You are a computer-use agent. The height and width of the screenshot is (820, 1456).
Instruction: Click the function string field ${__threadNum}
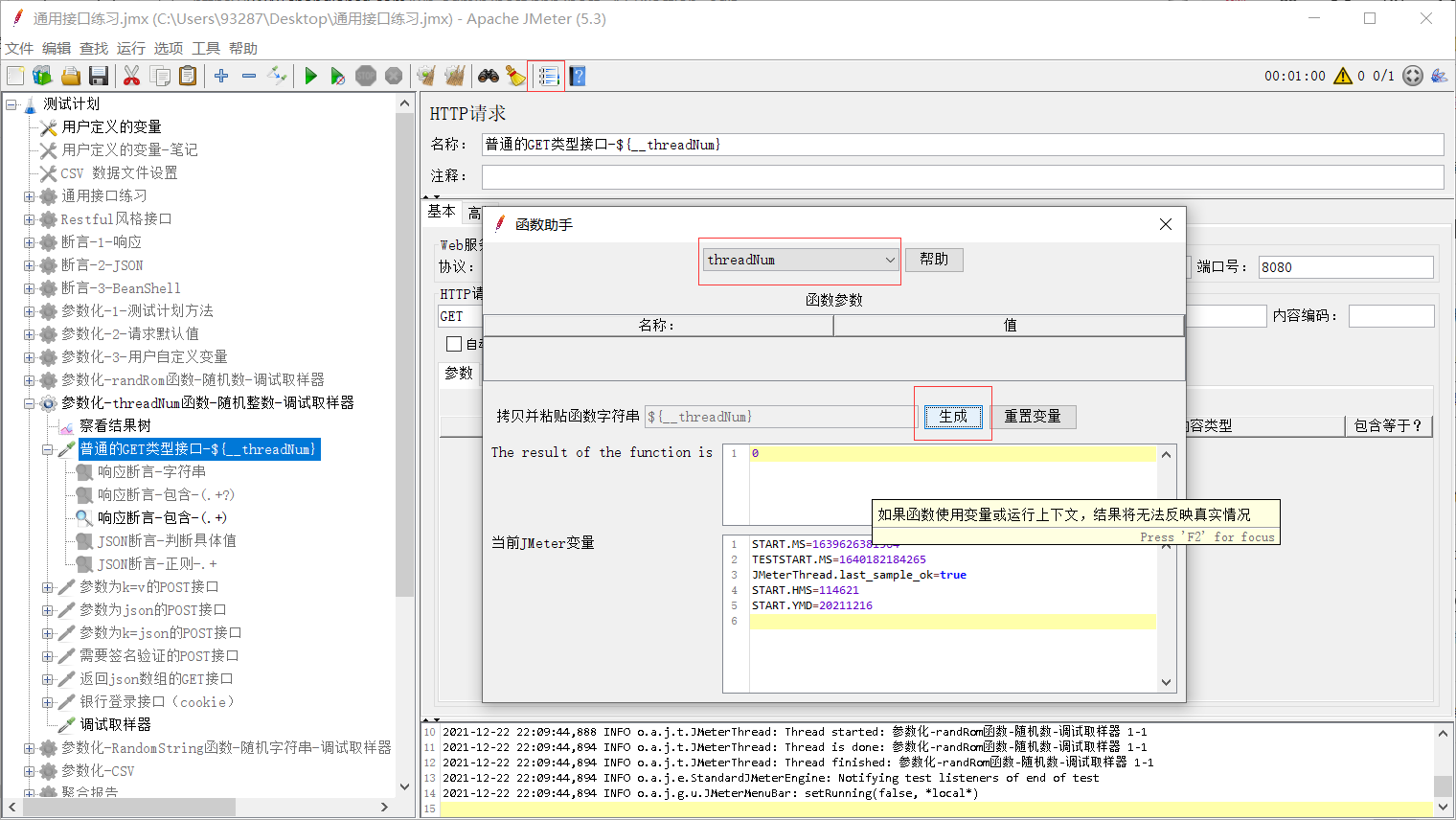[x=781, y=417]
